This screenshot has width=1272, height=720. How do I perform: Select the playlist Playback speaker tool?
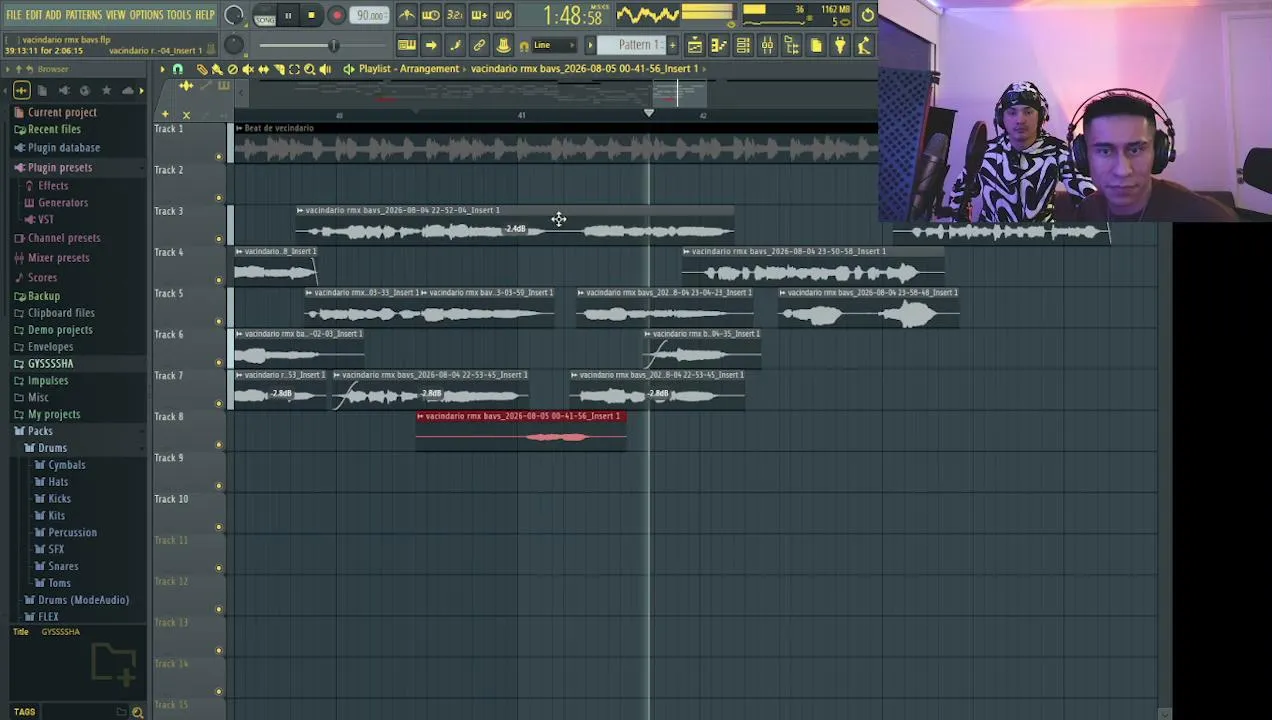pyautogui.click(x=325, y=69)
